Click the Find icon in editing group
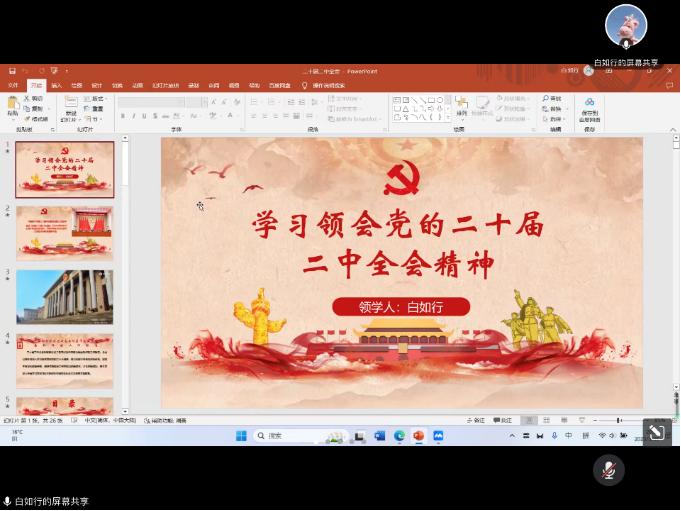Viewport: 681px width, 511px height. (x=553, y=99)
